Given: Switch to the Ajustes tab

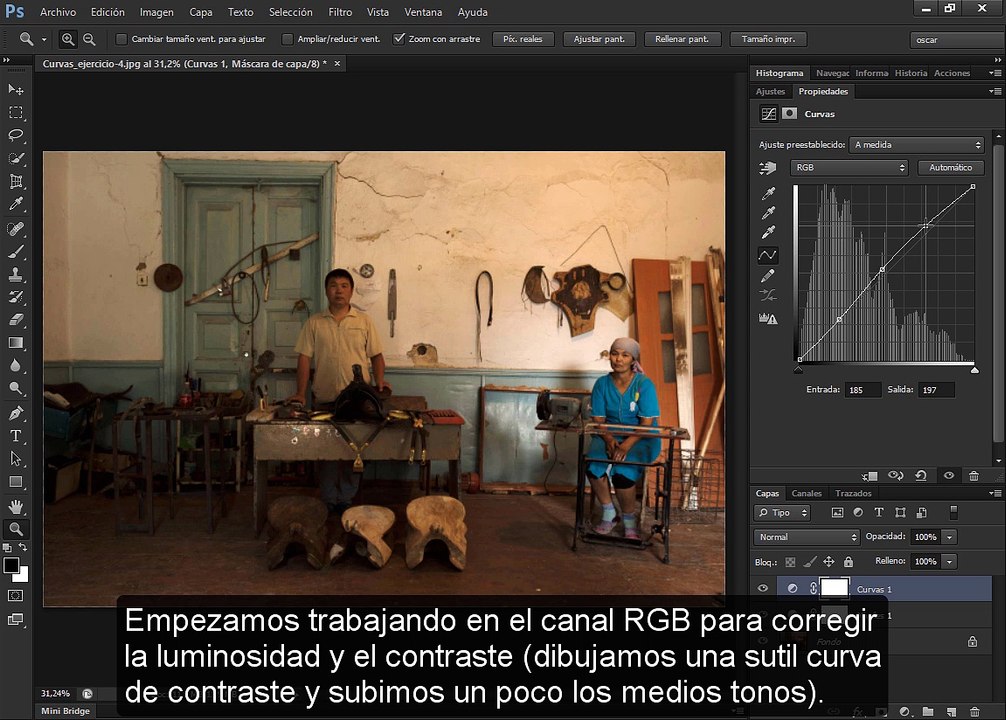Looking at the screenshot, I should click(x=770, y=92).
